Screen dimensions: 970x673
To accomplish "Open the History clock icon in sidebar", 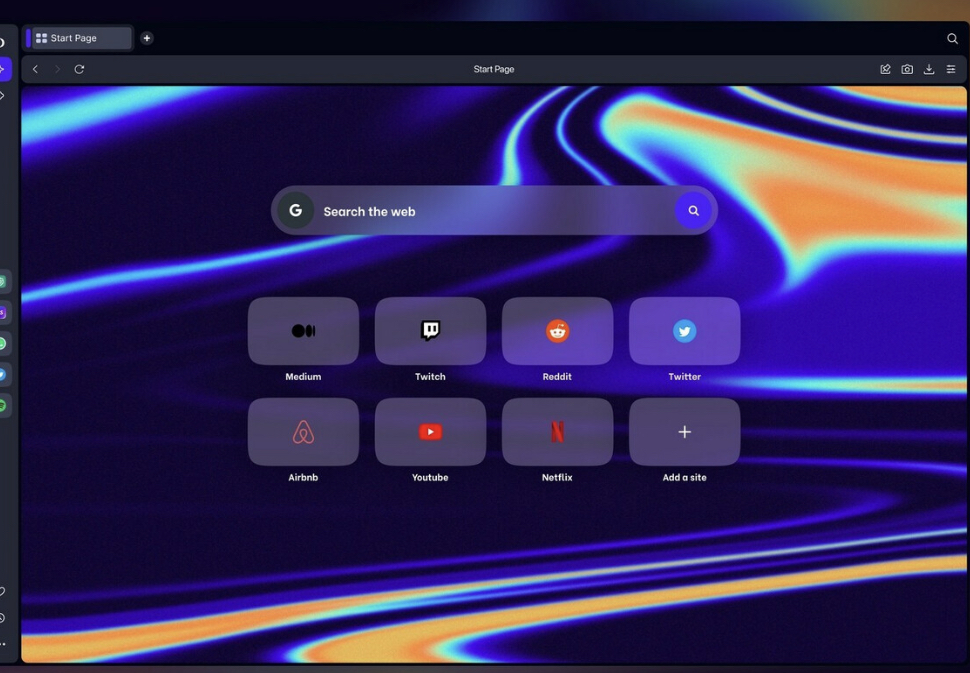I will coord(2,618).
